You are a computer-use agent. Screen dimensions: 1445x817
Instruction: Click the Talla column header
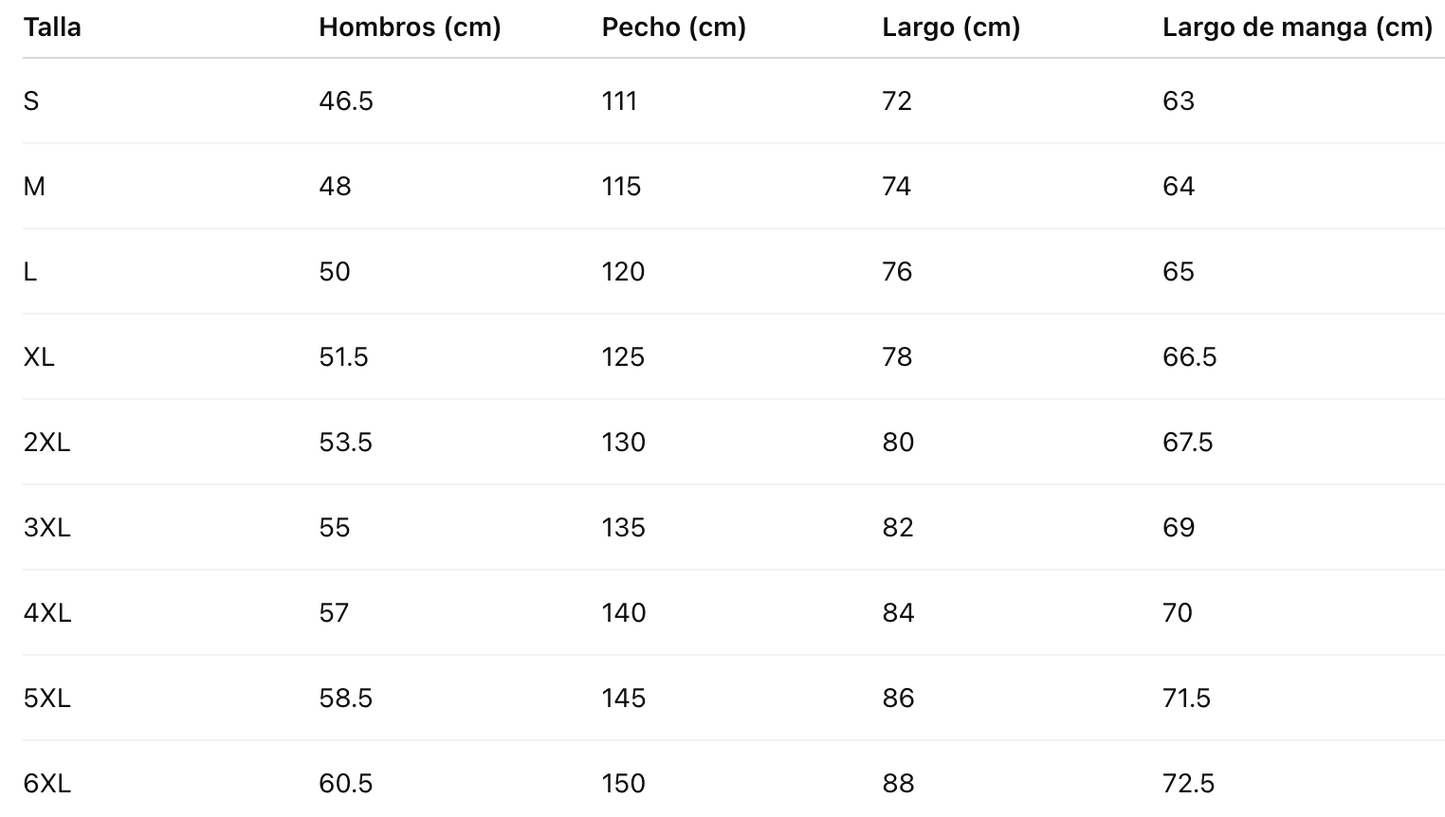[52, 27]
